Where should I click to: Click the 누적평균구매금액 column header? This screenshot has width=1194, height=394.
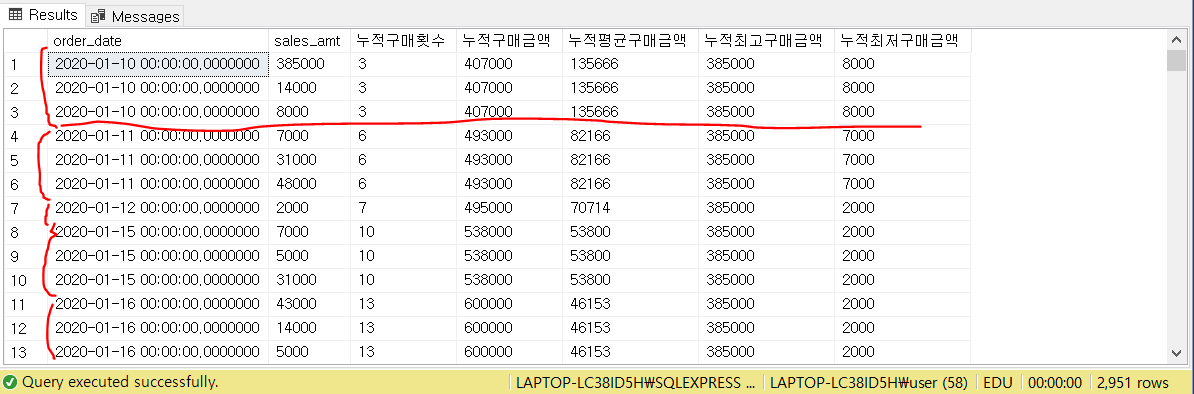tap(631, 40)
